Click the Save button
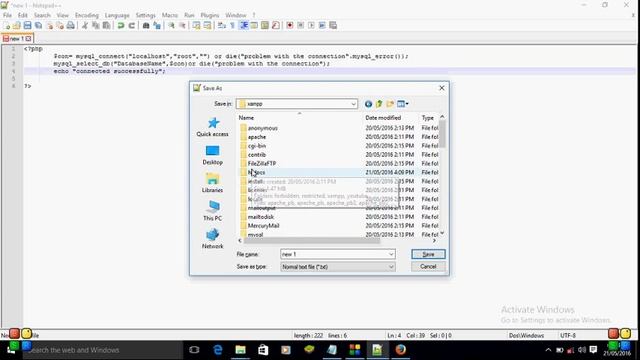 coord(428,254)
